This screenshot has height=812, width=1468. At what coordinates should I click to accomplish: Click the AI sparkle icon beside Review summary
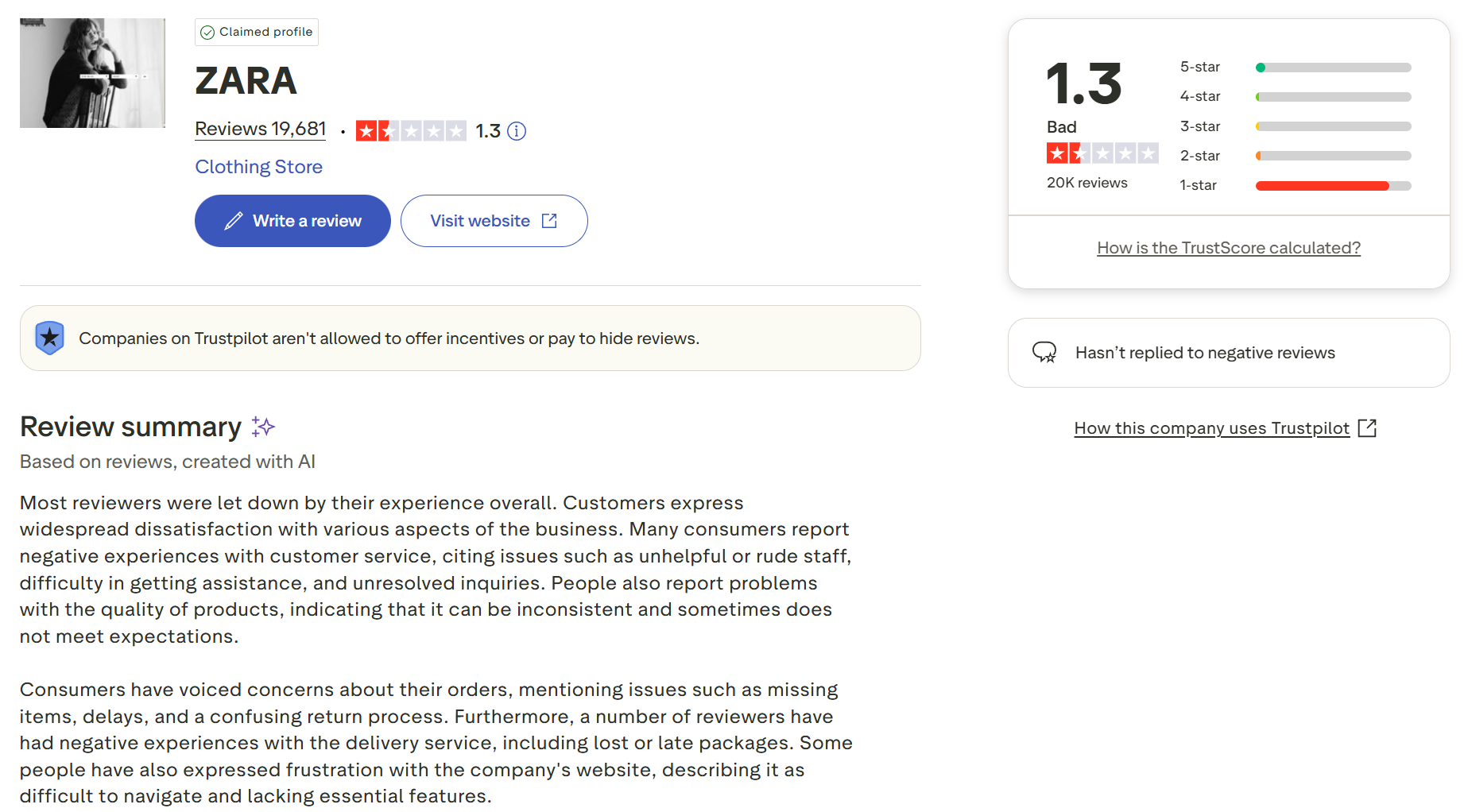click(x=263, y=427)
